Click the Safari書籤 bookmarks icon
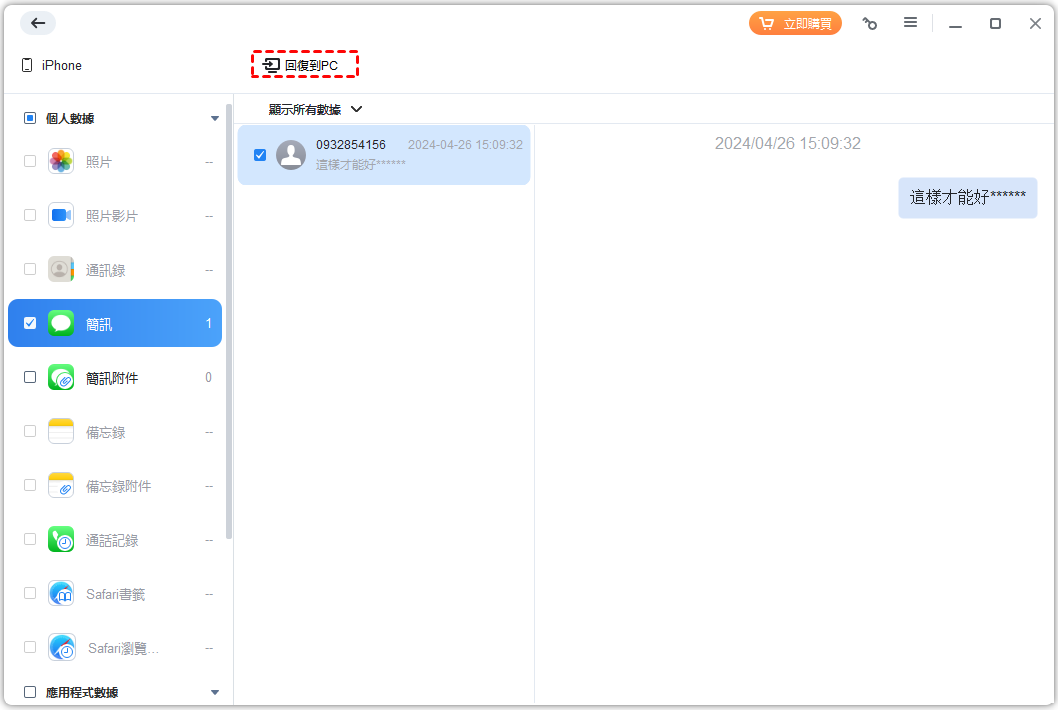Viewport: 1058px width, 710px height. pos(61,594)
